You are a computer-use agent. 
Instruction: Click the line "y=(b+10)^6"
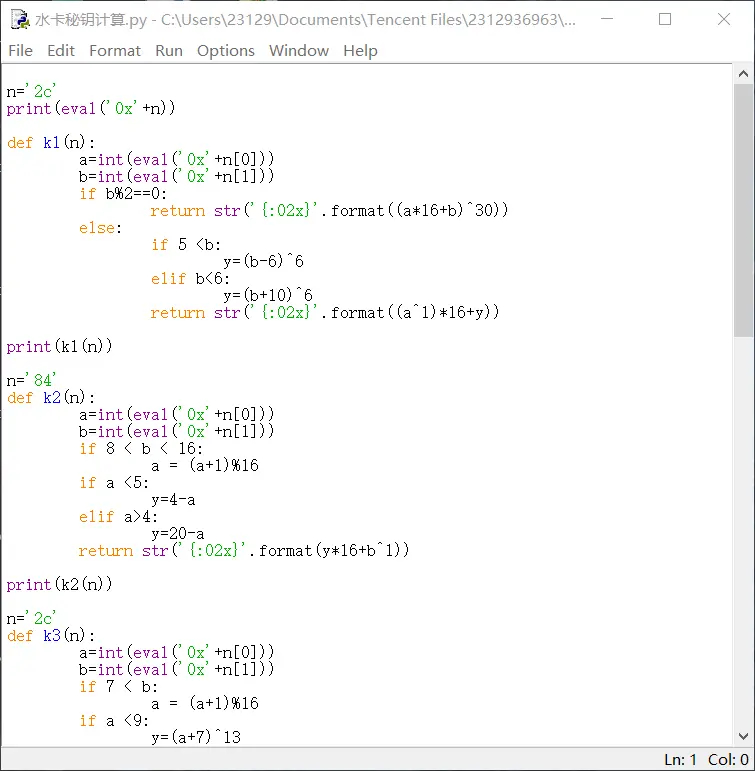tap(268, 295)
